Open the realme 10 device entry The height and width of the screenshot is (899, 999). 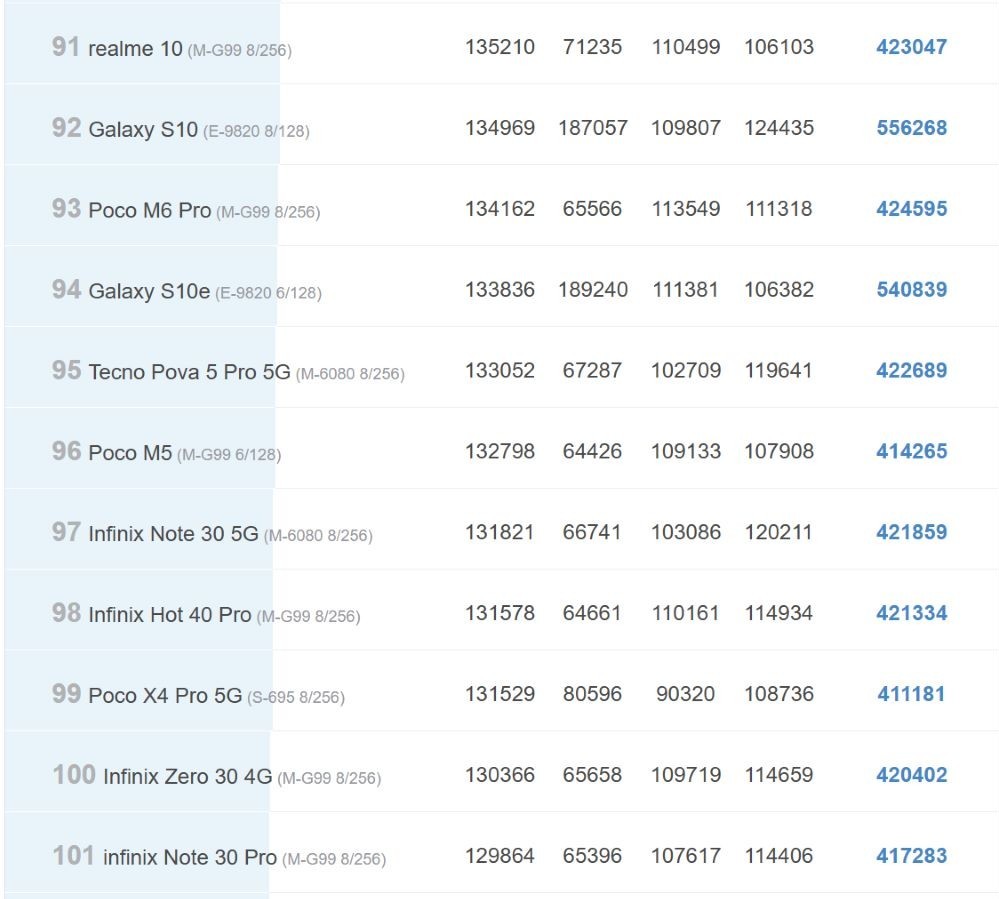[x=135, y=48]
